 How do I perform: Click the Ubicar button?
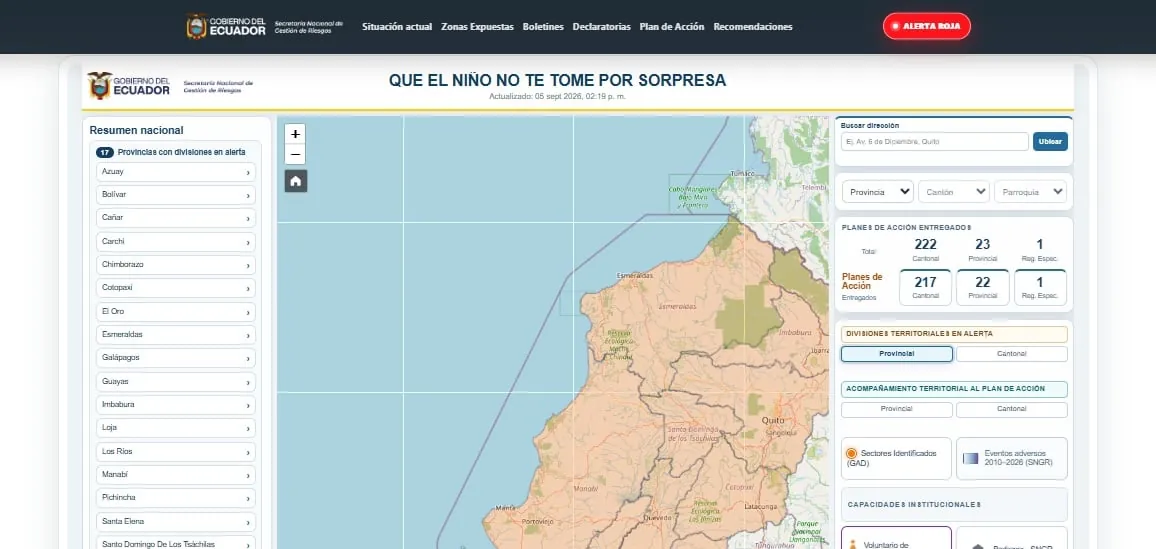pyautogui.click(x=1050, y=141)
